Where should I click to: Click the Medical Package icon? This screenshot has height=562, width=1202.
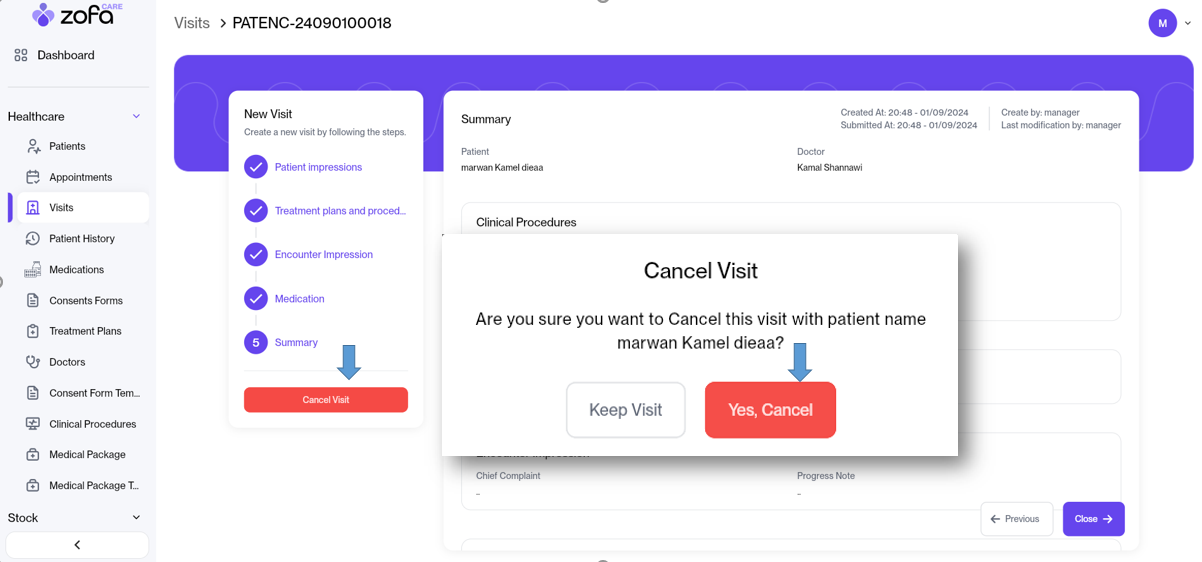(x=33, y=455)
